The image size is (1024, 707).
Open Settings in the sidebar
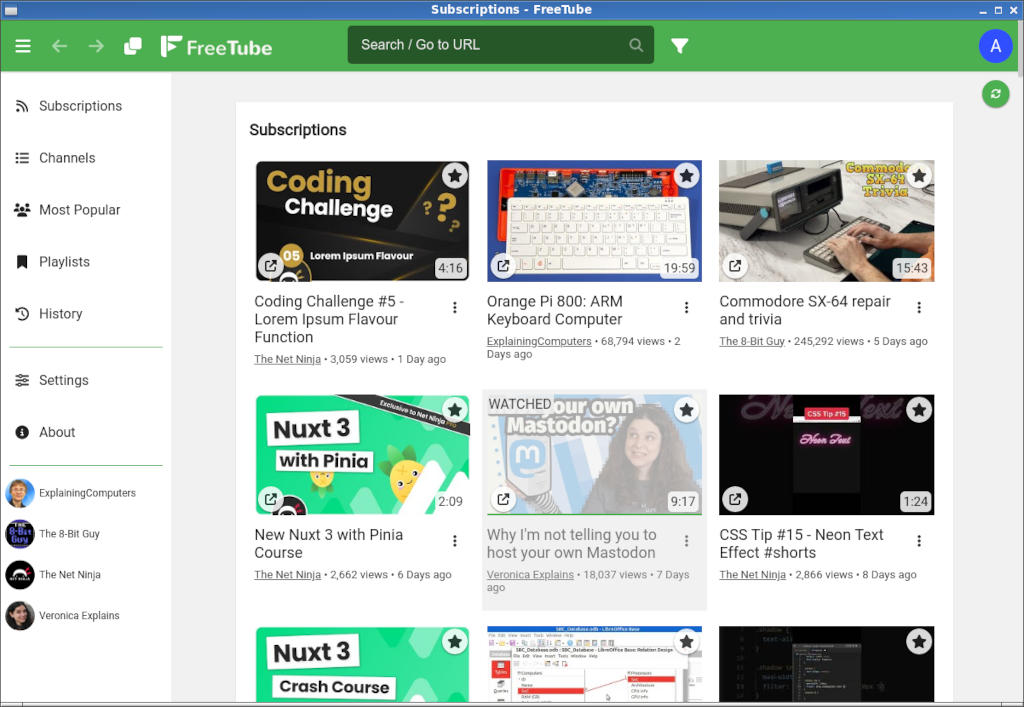click(86, 380)
